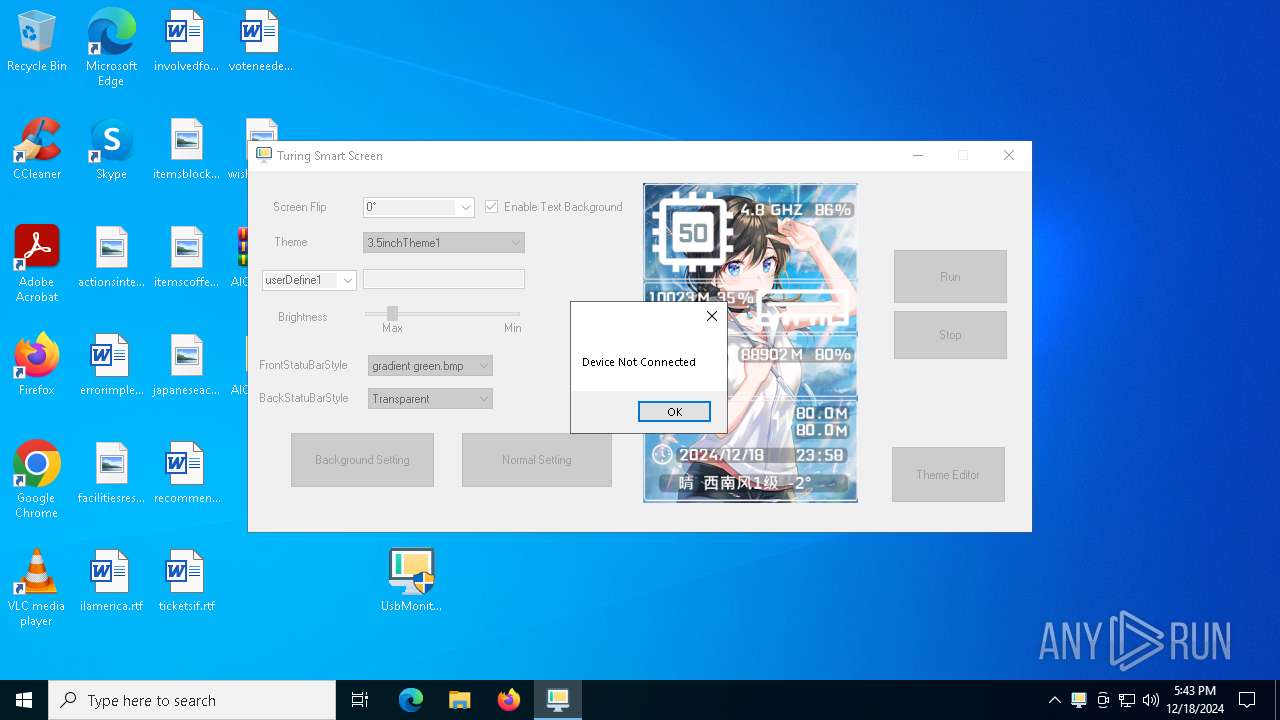Select the actionsinte image file
This screenshot has height=720, width=1280.
coord(111,257)
